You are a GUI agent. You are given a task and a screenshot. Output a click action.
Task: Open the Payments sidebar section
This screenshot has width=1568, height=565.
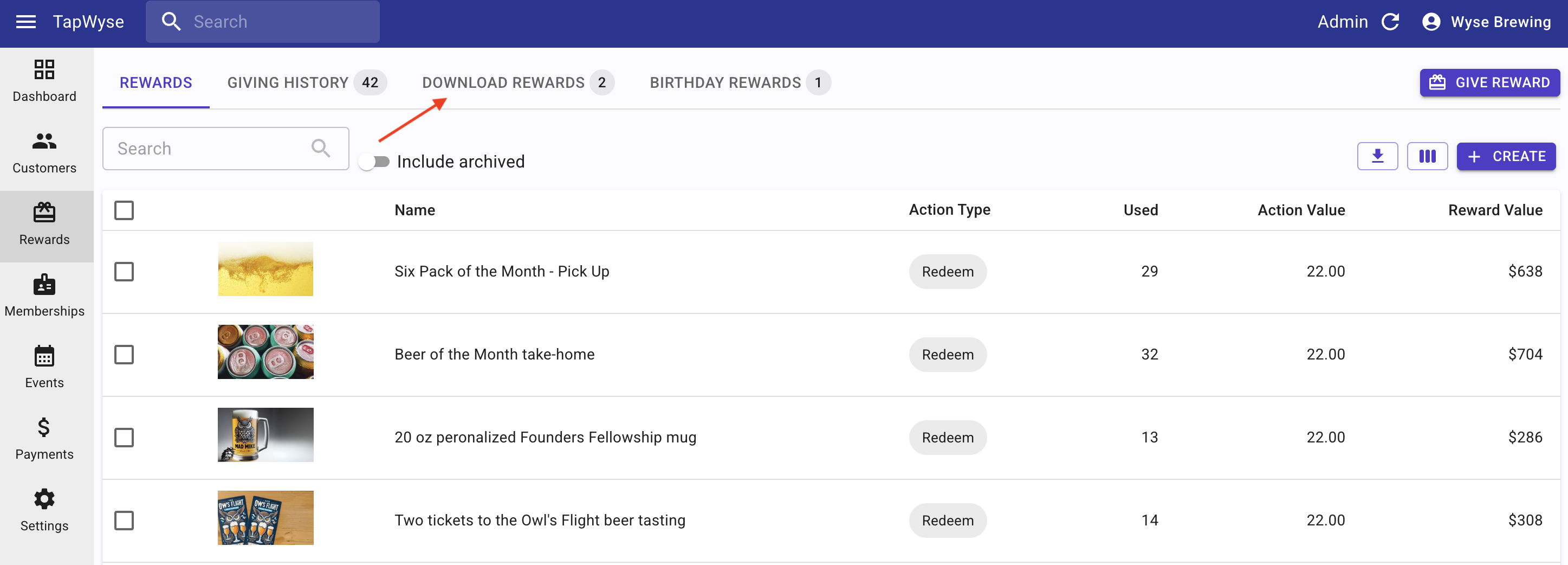pyautogui.click(x=44, y=439)
